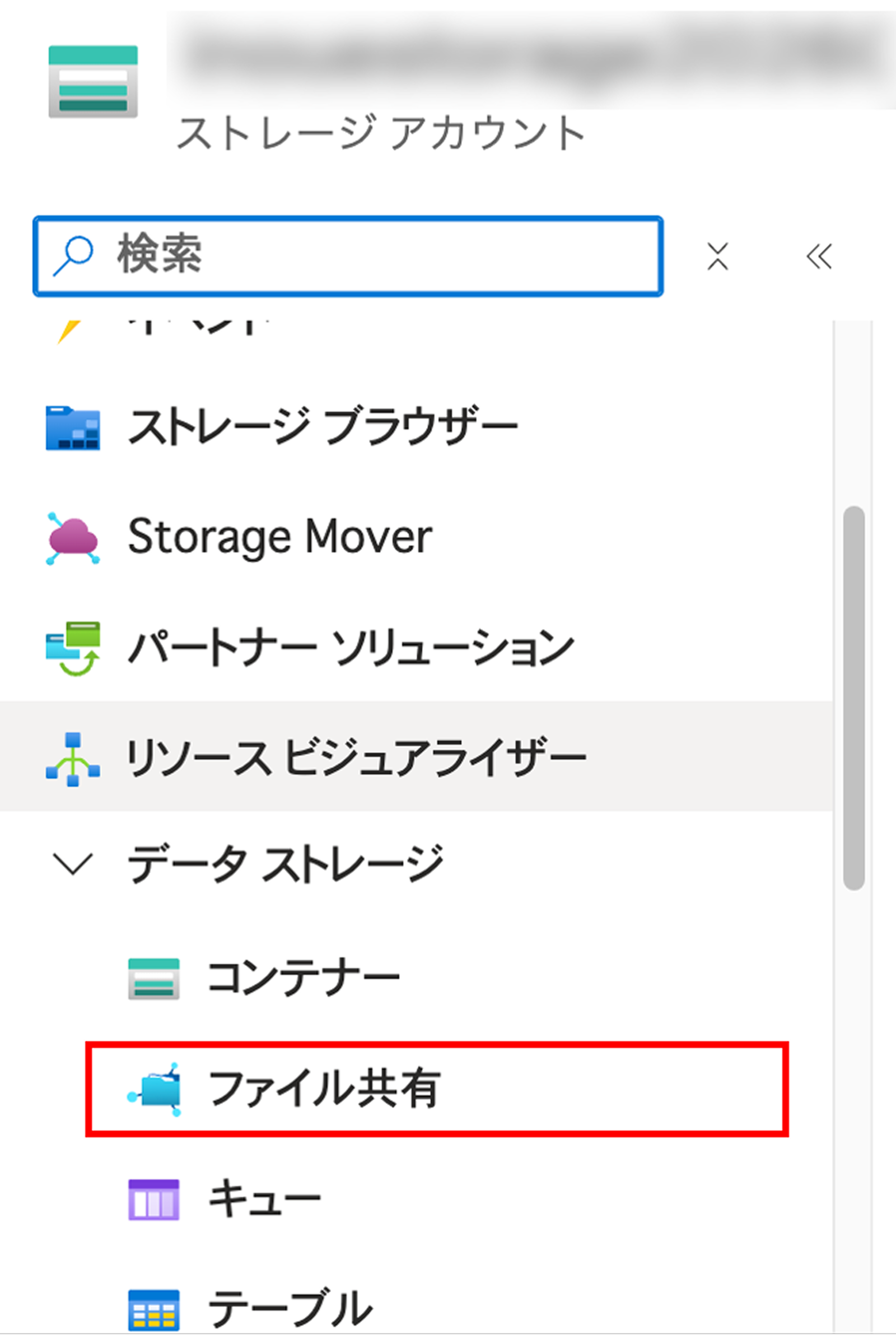Screen dimensions: 896x1335
Task: Click the search magnifier icon
Action: [73, 255]
